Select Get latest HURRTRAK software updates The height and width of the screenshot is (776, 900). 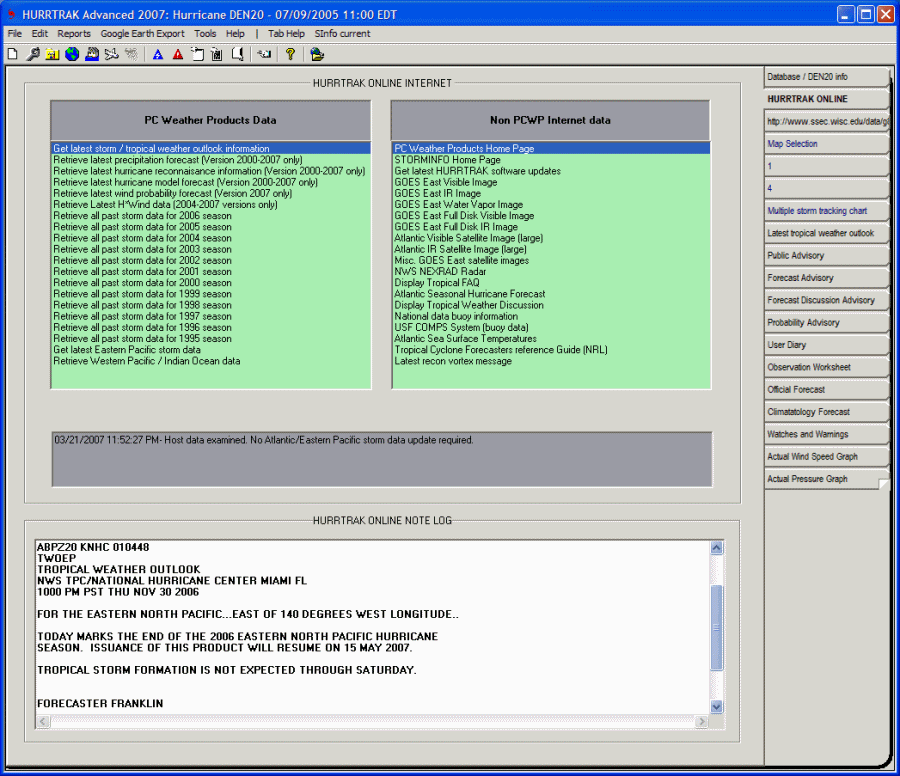pyautogui.click(x=551, y=171)
